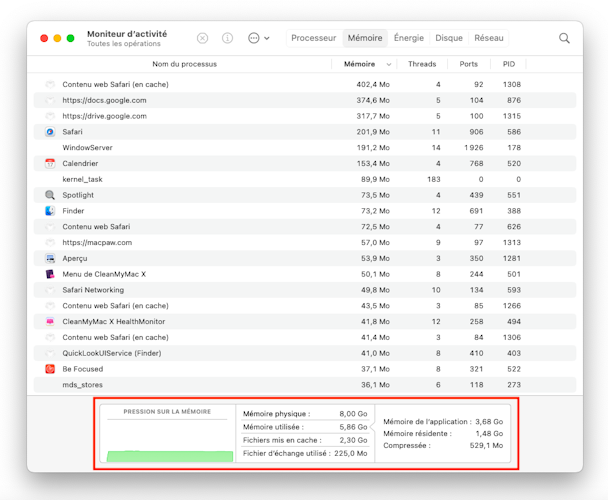Click the Spotlight magnifier process icon
Image resolution: width=608 pixels, height=500 pixels.
(x=50, y=195)
